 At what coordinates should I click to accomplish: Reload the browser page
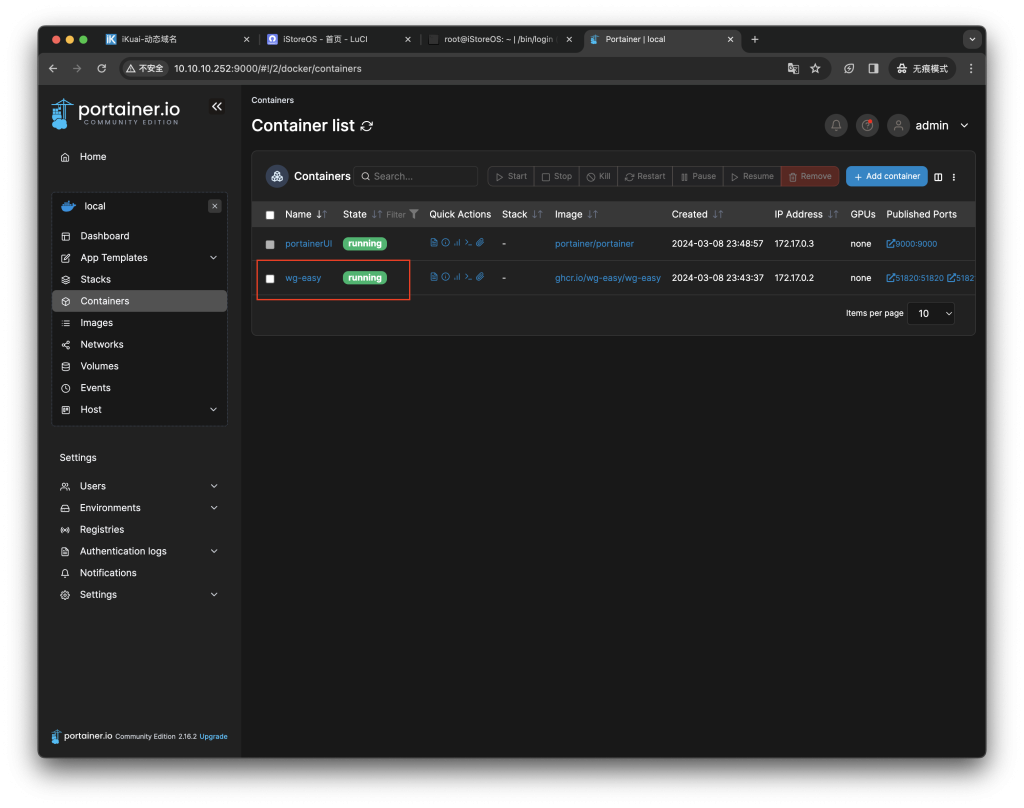(x=102, y=69)
